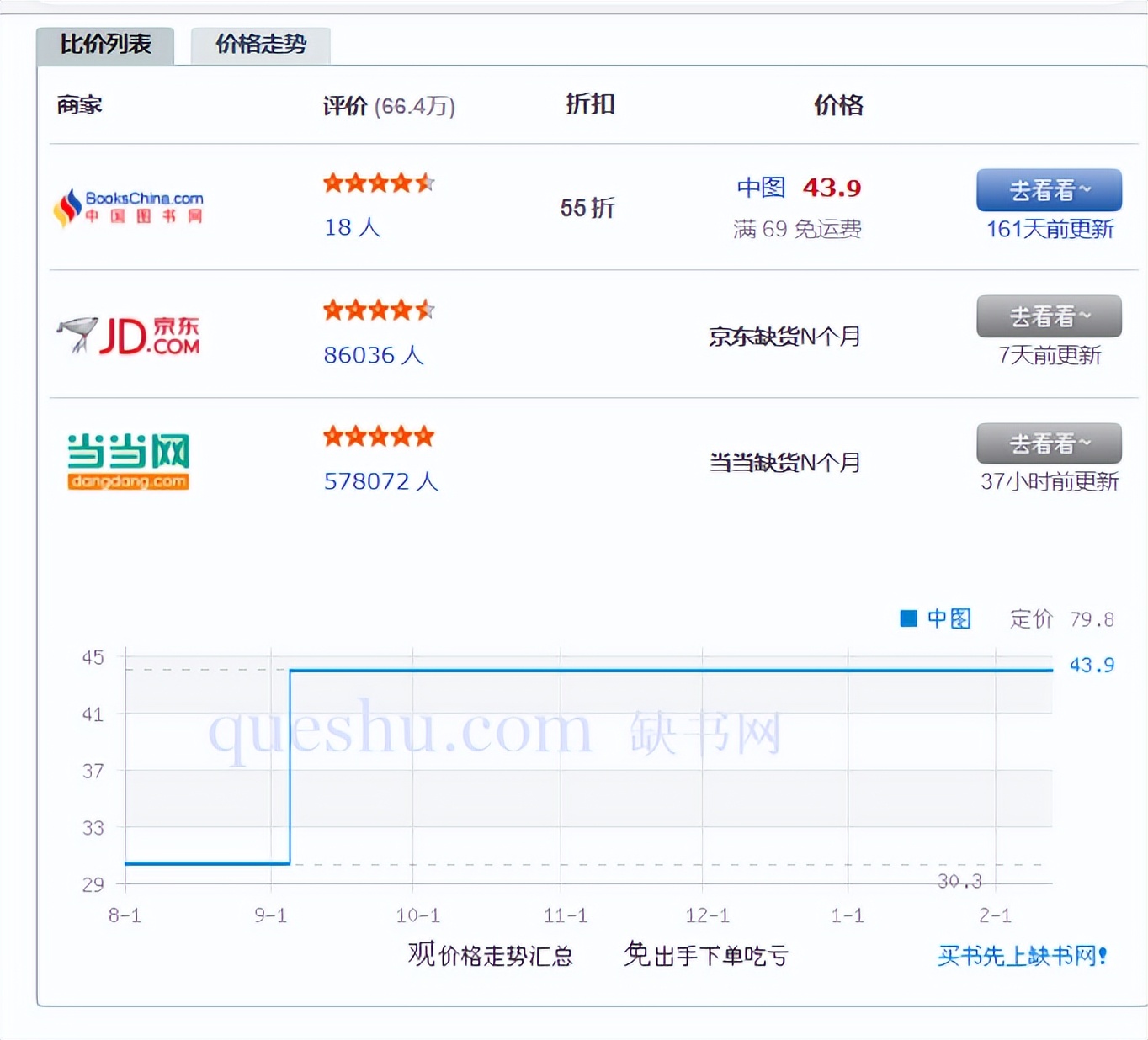Open the 18 人 reviews link
The width and height of the screenshot is (1148, 1040).
point(351,227)
